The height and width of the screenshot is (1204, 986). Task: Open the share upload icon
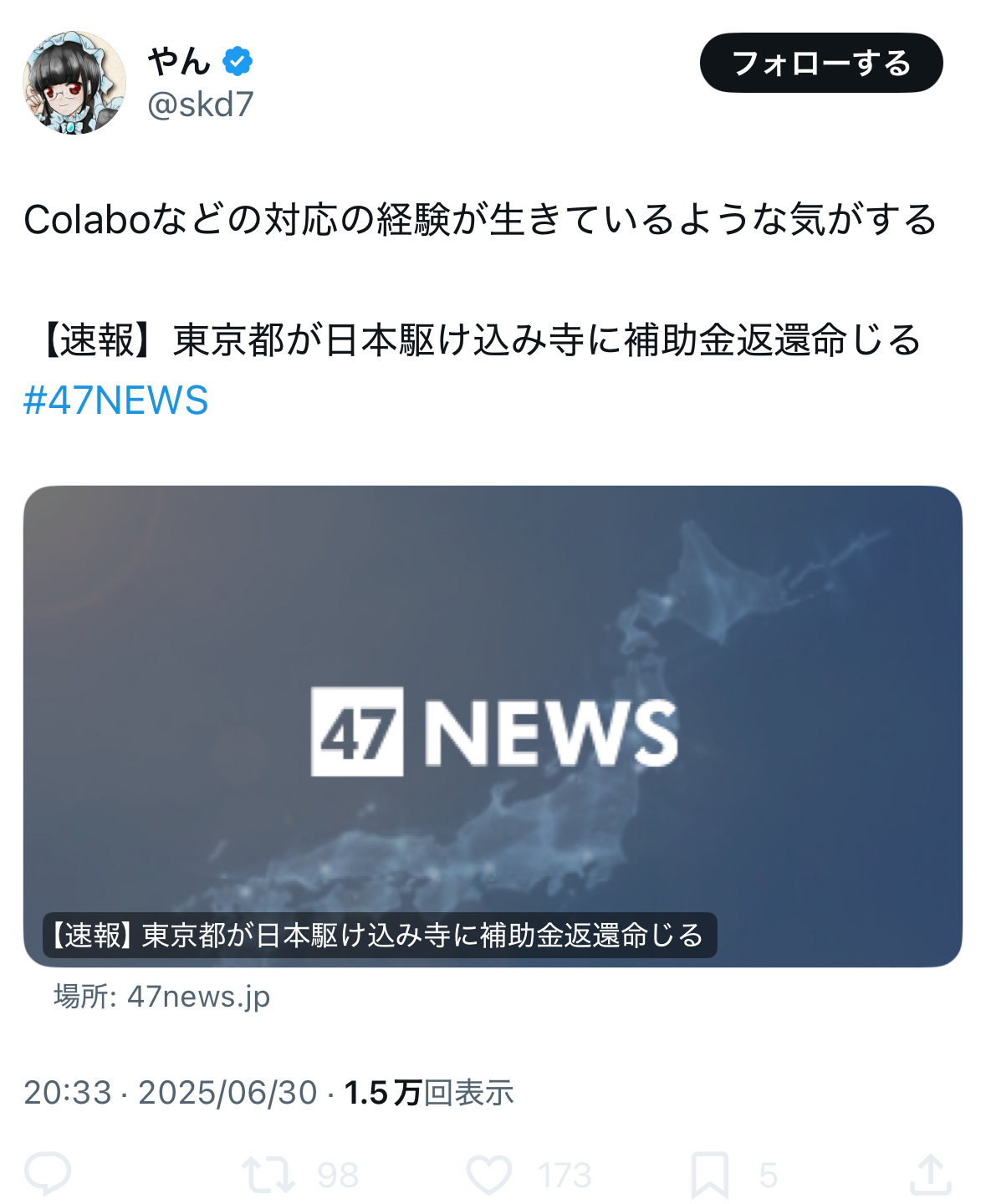[x=931, y=1174]
